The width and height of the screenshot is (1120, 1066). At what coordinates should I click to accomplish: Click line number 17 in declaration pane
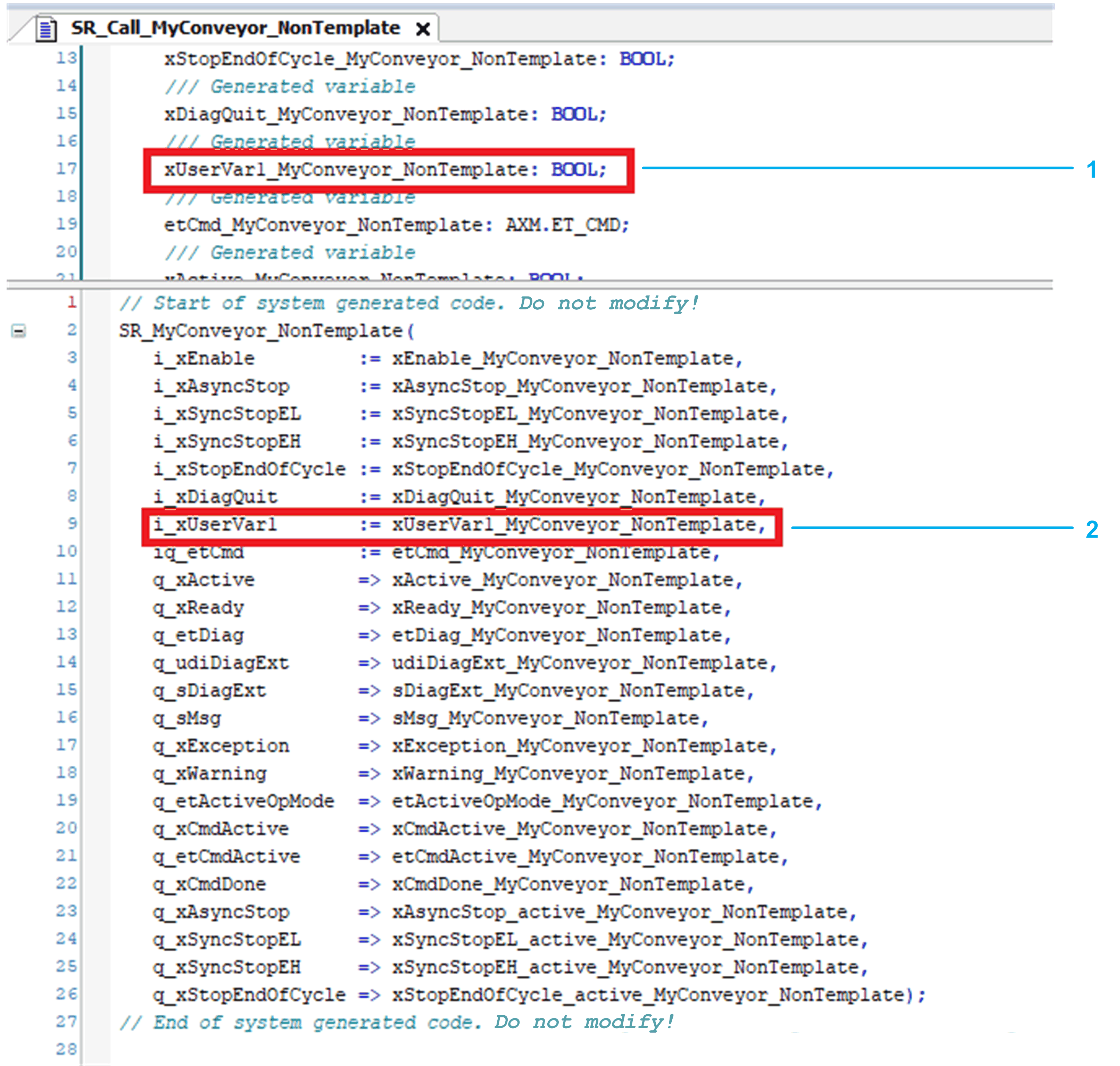66,169
